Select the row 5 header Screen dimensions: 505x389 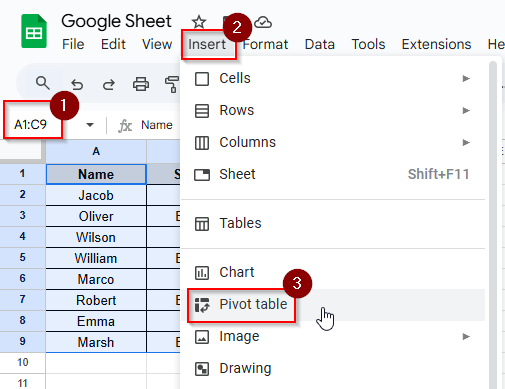click(x=22, y=258)
